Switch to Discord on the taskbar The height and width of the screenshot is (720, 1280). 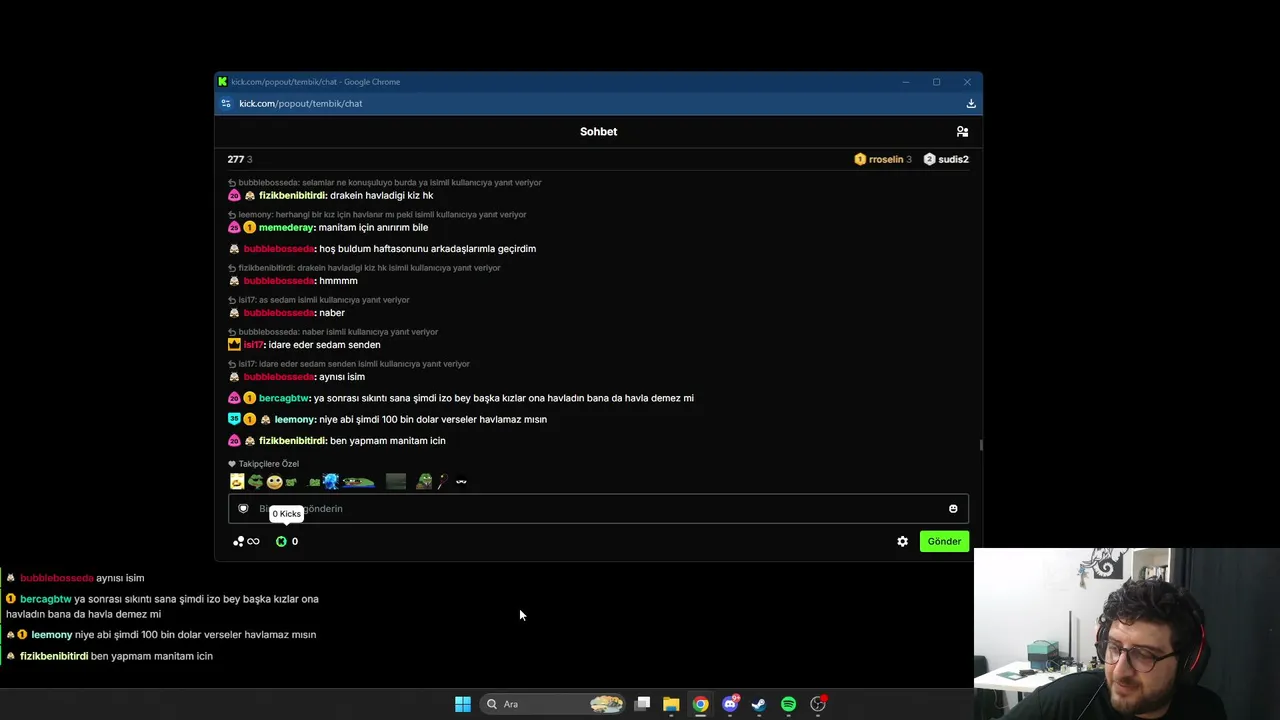[x=730, y=704]
